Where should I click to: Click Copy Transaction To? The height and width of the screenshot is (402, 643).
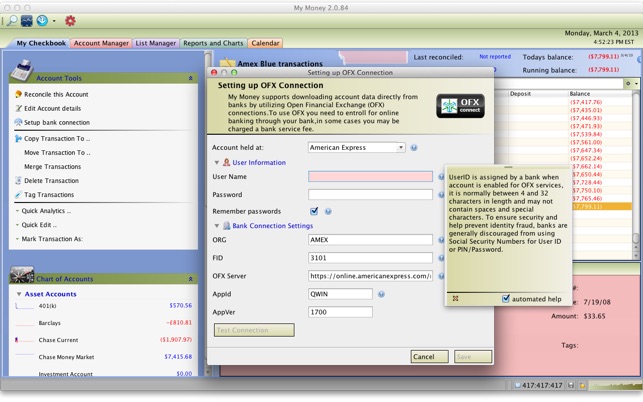[x=57, y=139]
